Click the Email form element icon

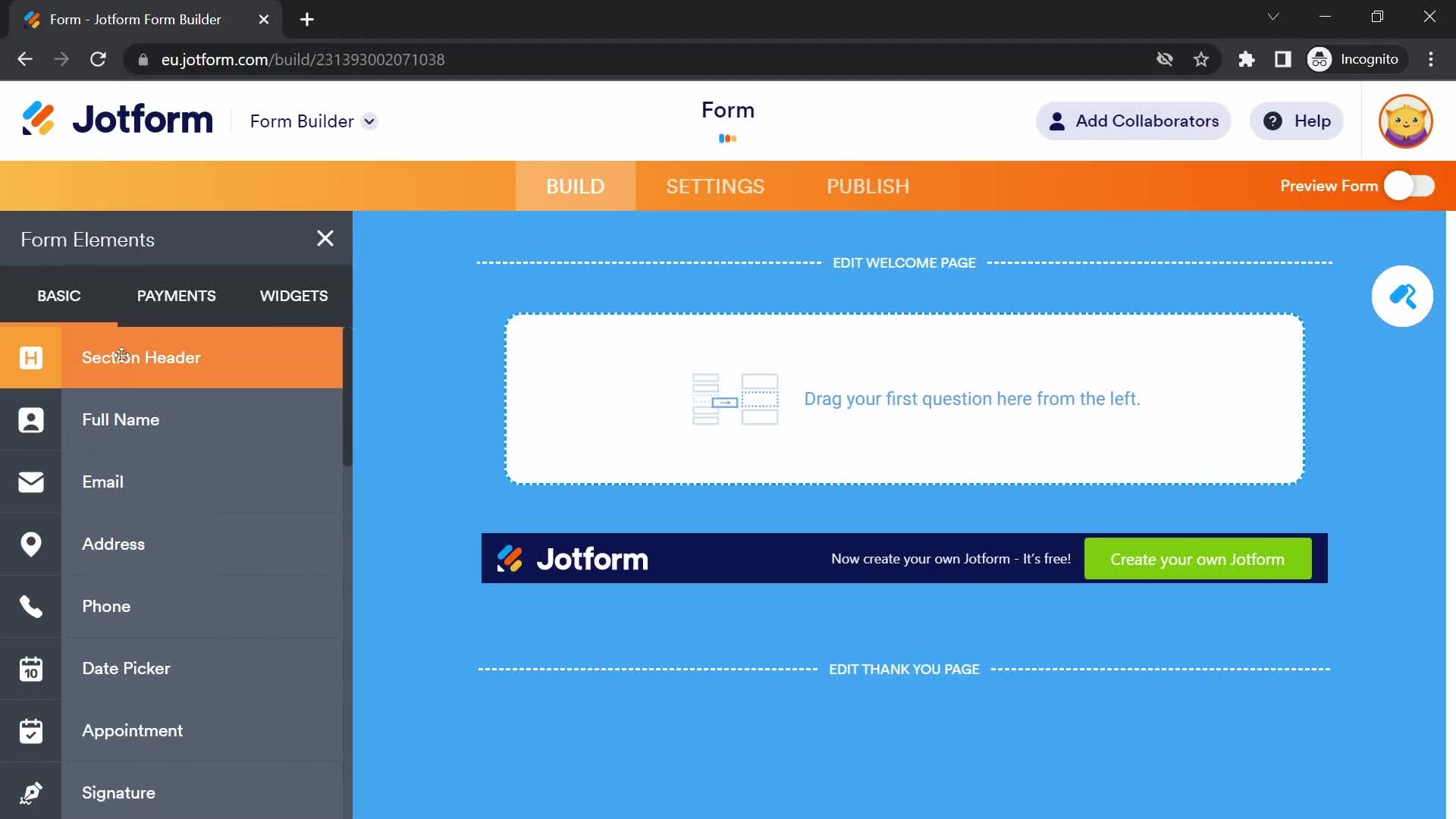point(30,481)
